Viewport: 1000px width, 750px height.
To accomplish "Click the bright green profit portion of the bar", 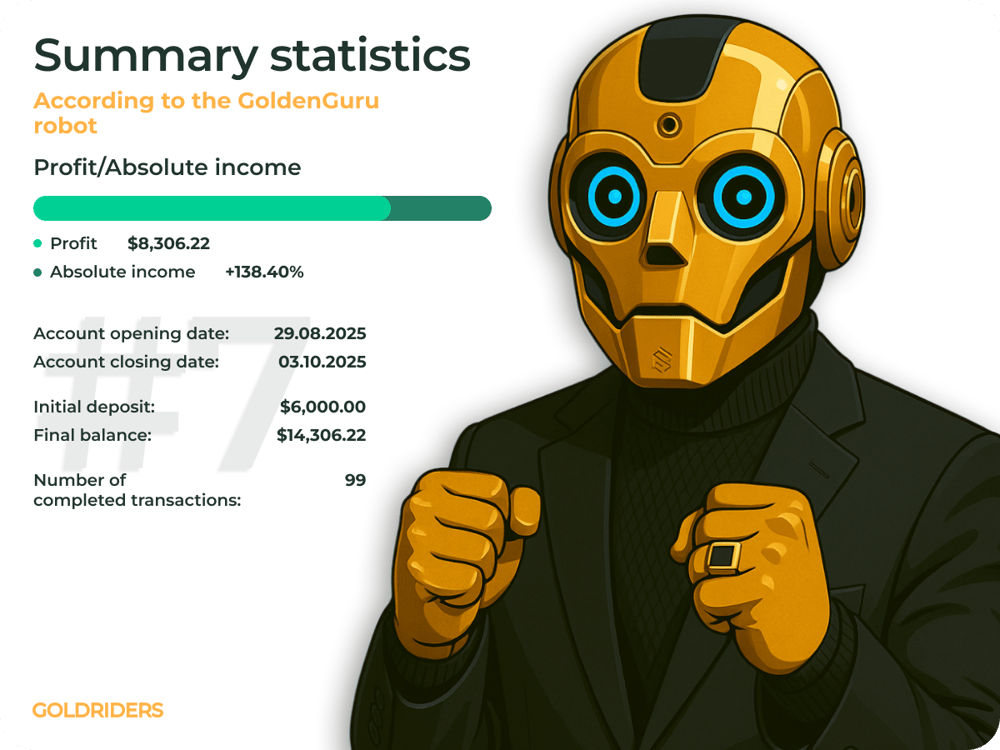I will (x=211, y=208).
